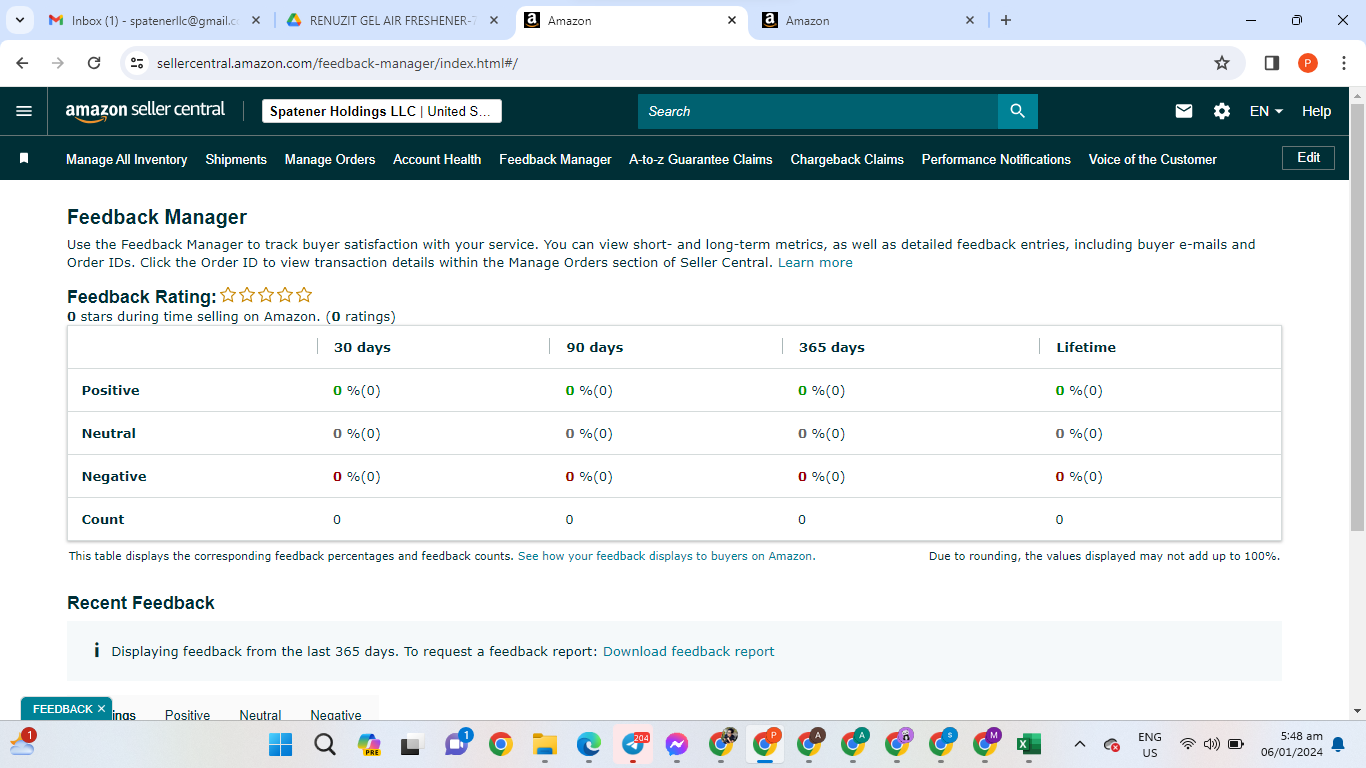The image size is (1366, 768).
Task: Select Feedback Manager in nav bar
Action: [555, 159]
